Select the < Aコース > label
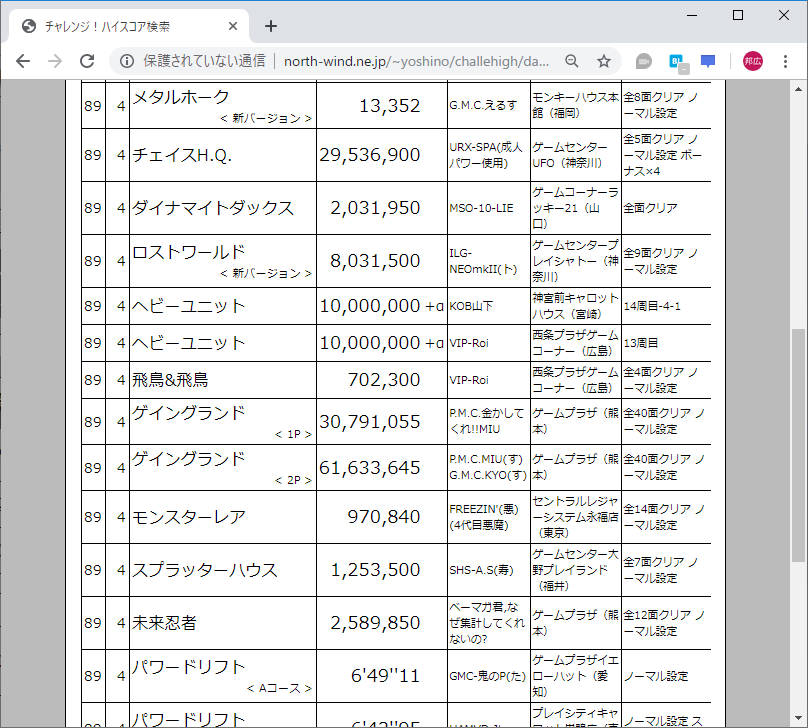808x728 pixels. coord(279,688)
